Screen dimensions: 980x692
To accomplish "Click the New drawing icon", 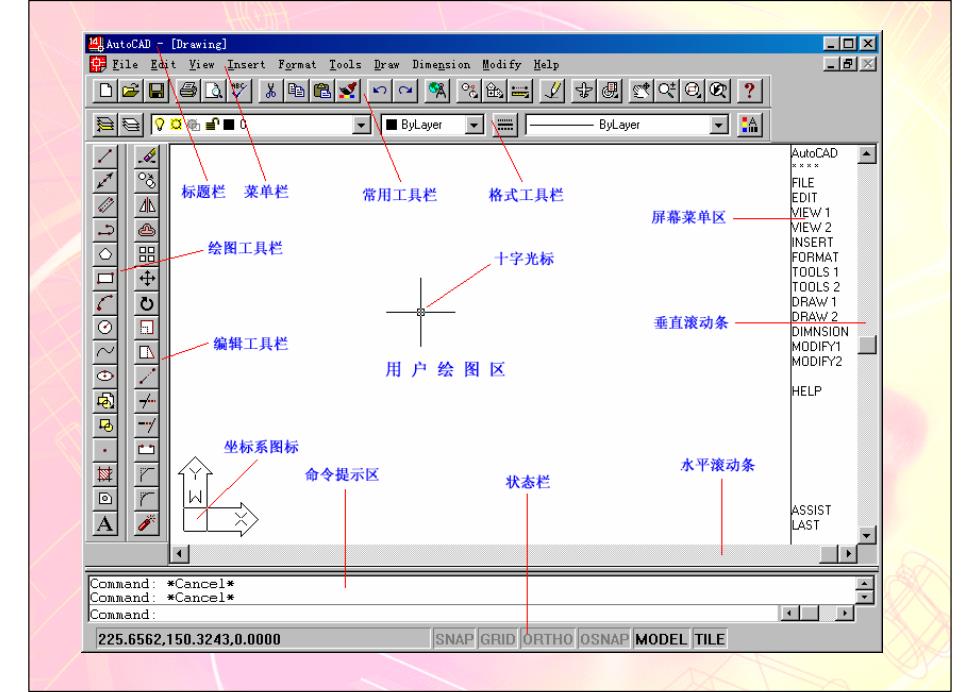I will pos(106,91).
